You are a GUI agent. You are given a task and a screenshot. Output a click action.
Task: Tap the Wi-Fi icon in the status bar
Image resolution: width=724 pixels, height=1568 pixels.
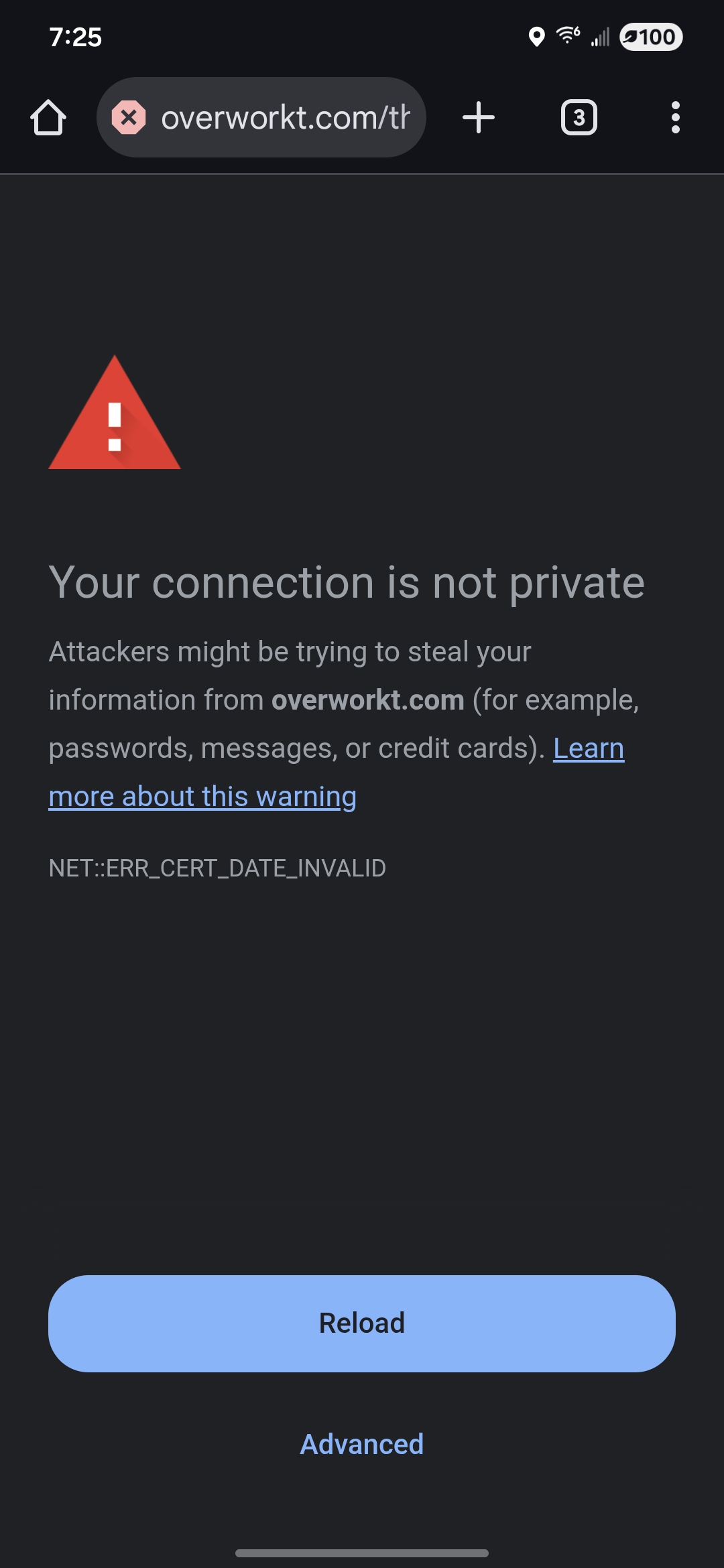point(568,36)
